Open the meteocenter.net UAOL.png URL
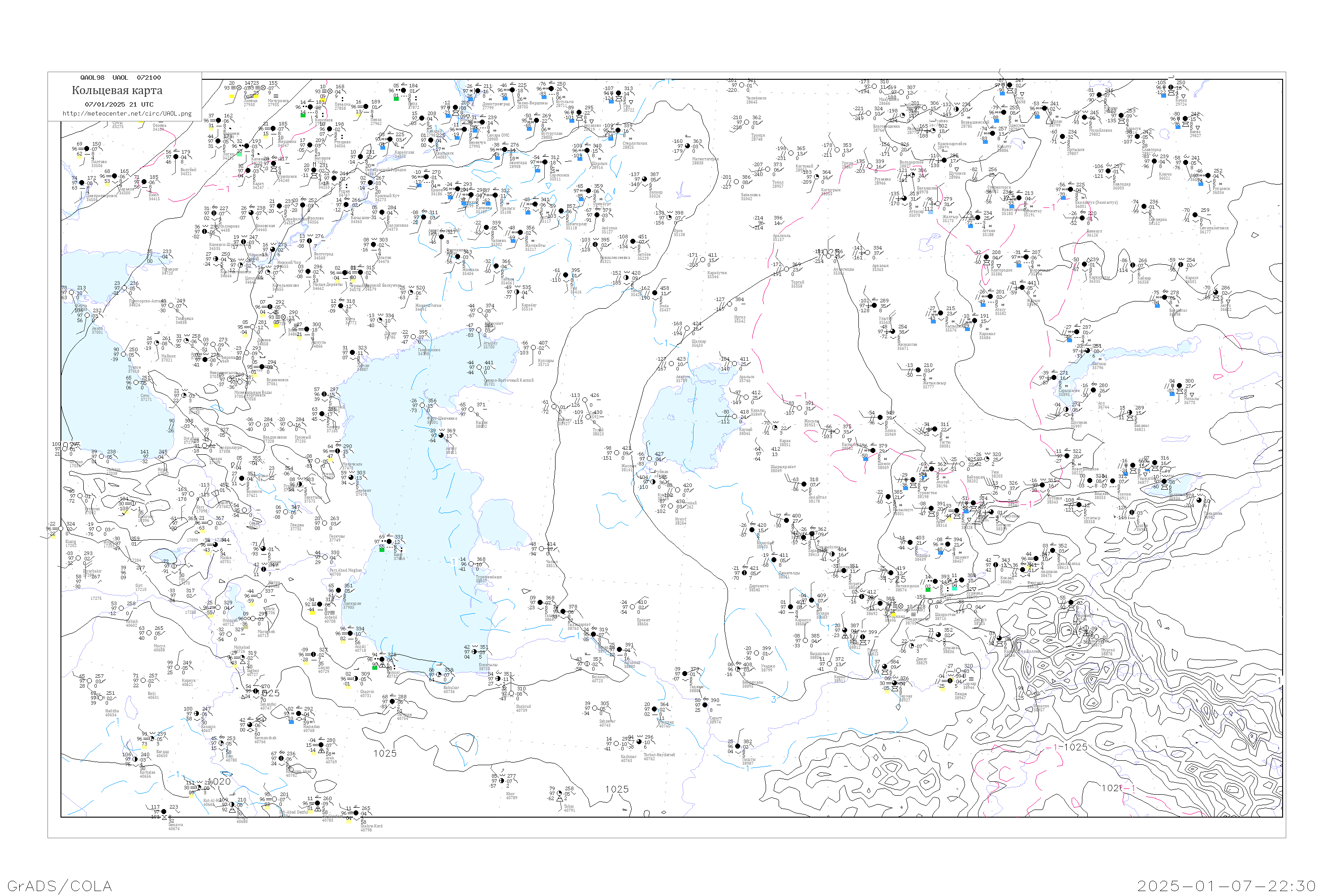This screenshot has width=1344, height=896. click(x=127, y=114)
